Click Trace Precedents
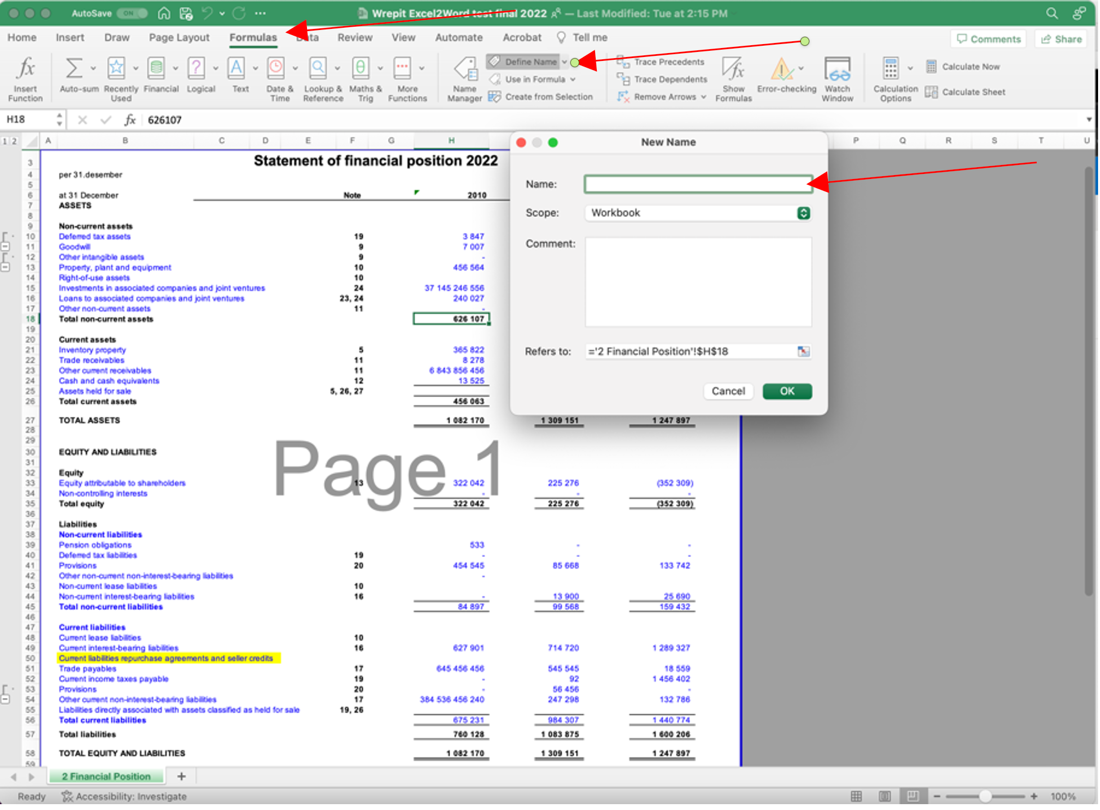 [661, 62]
